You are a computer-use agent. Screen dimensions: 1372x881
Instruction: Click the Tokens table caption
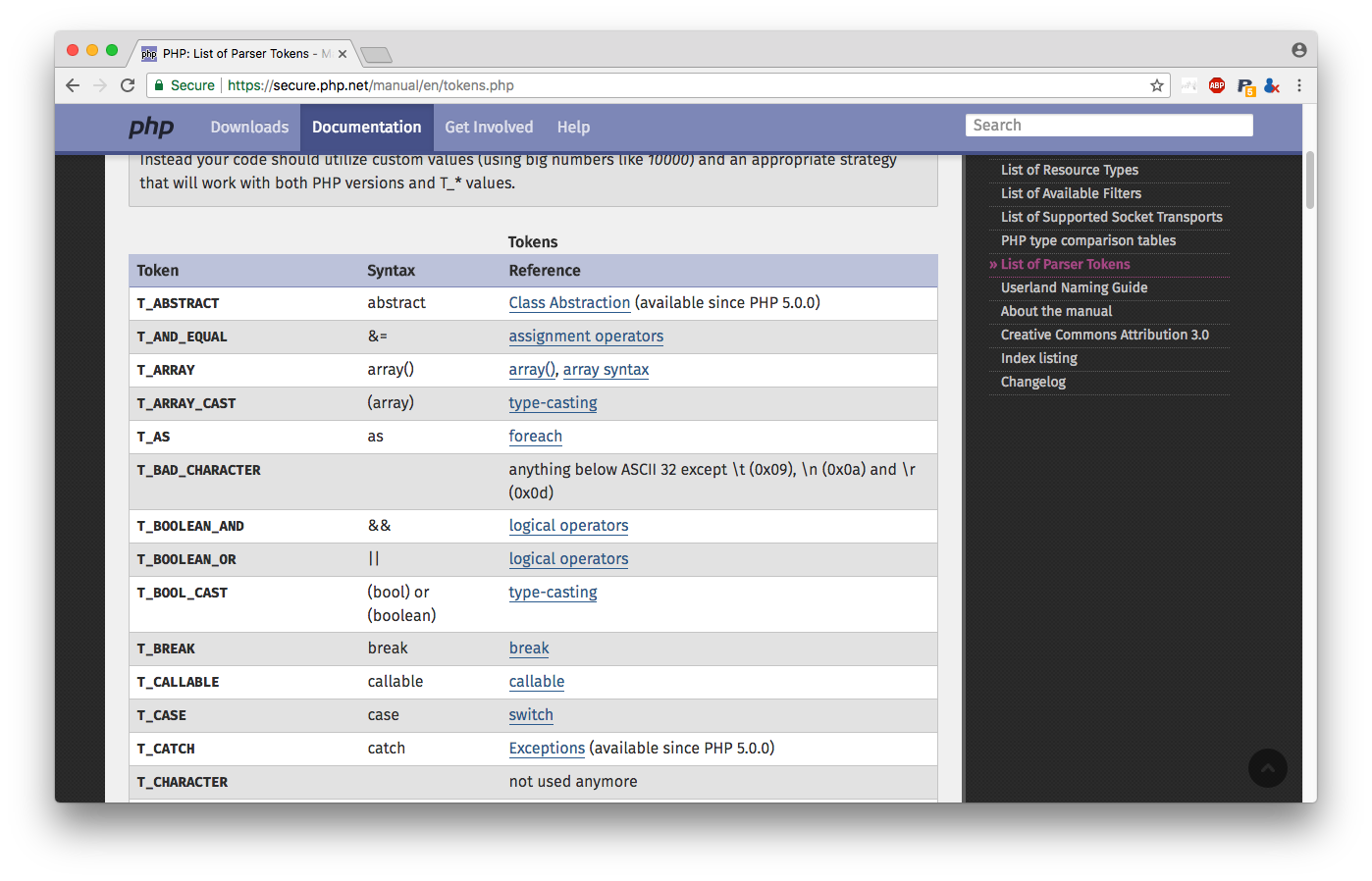point(533,242)
